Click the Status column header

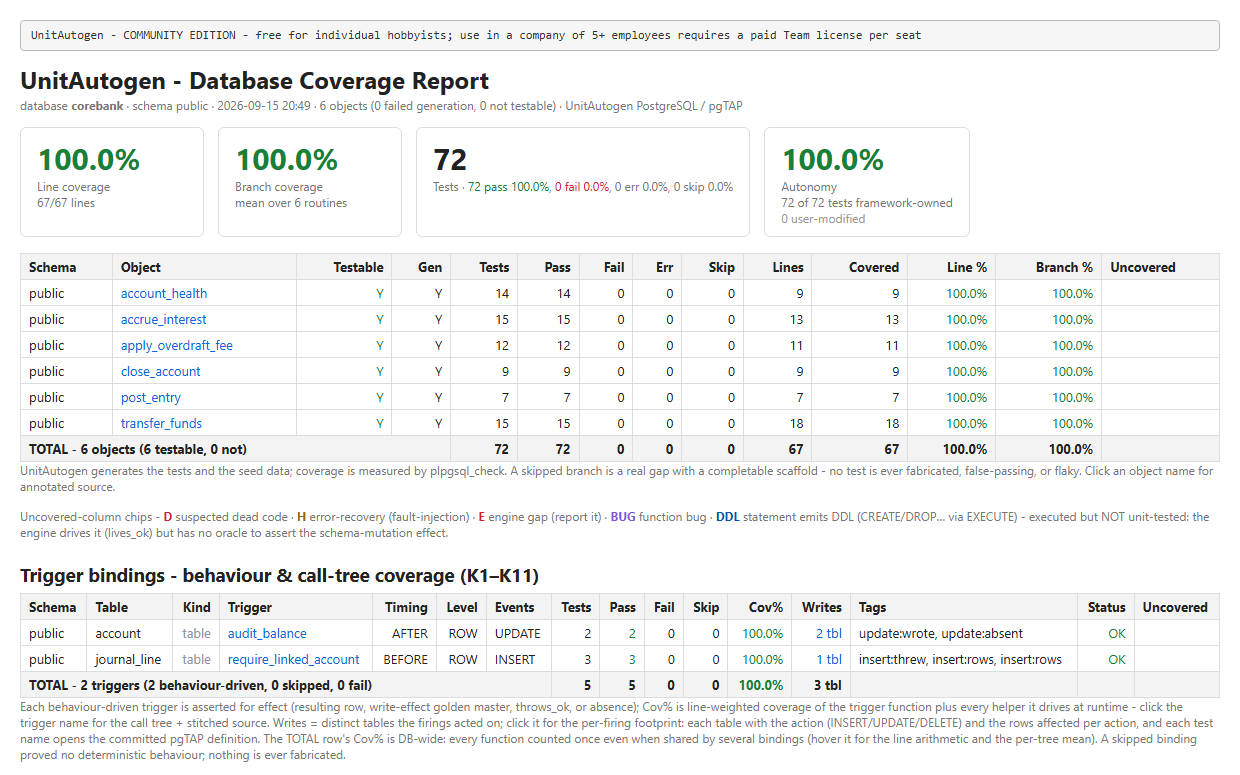(x=1107, y=607)
